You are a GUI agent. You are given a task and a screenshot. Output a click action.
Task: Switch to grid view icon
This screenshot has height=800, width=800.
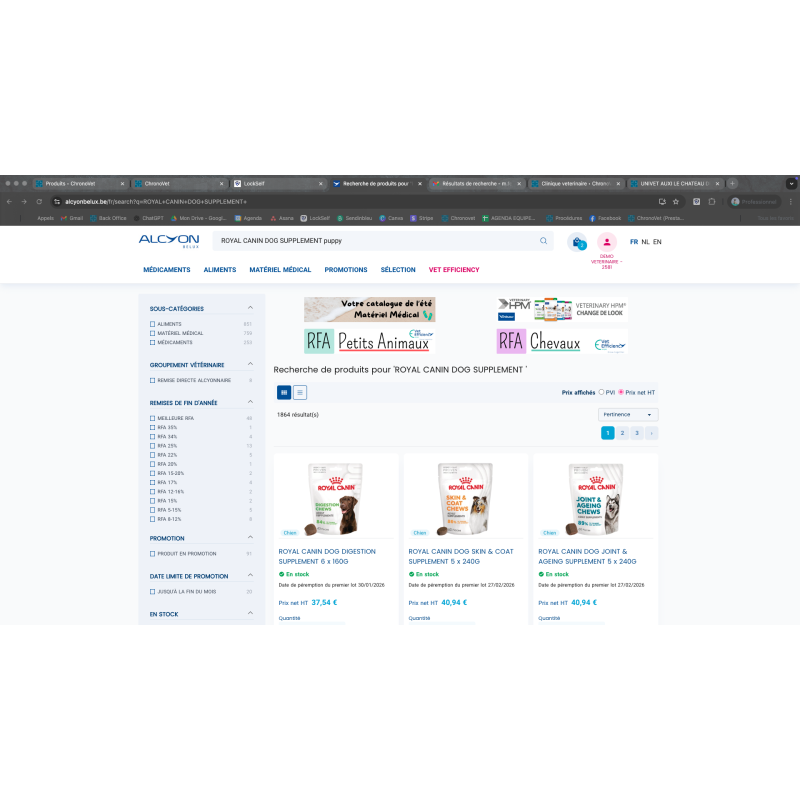tap(284, 392)
